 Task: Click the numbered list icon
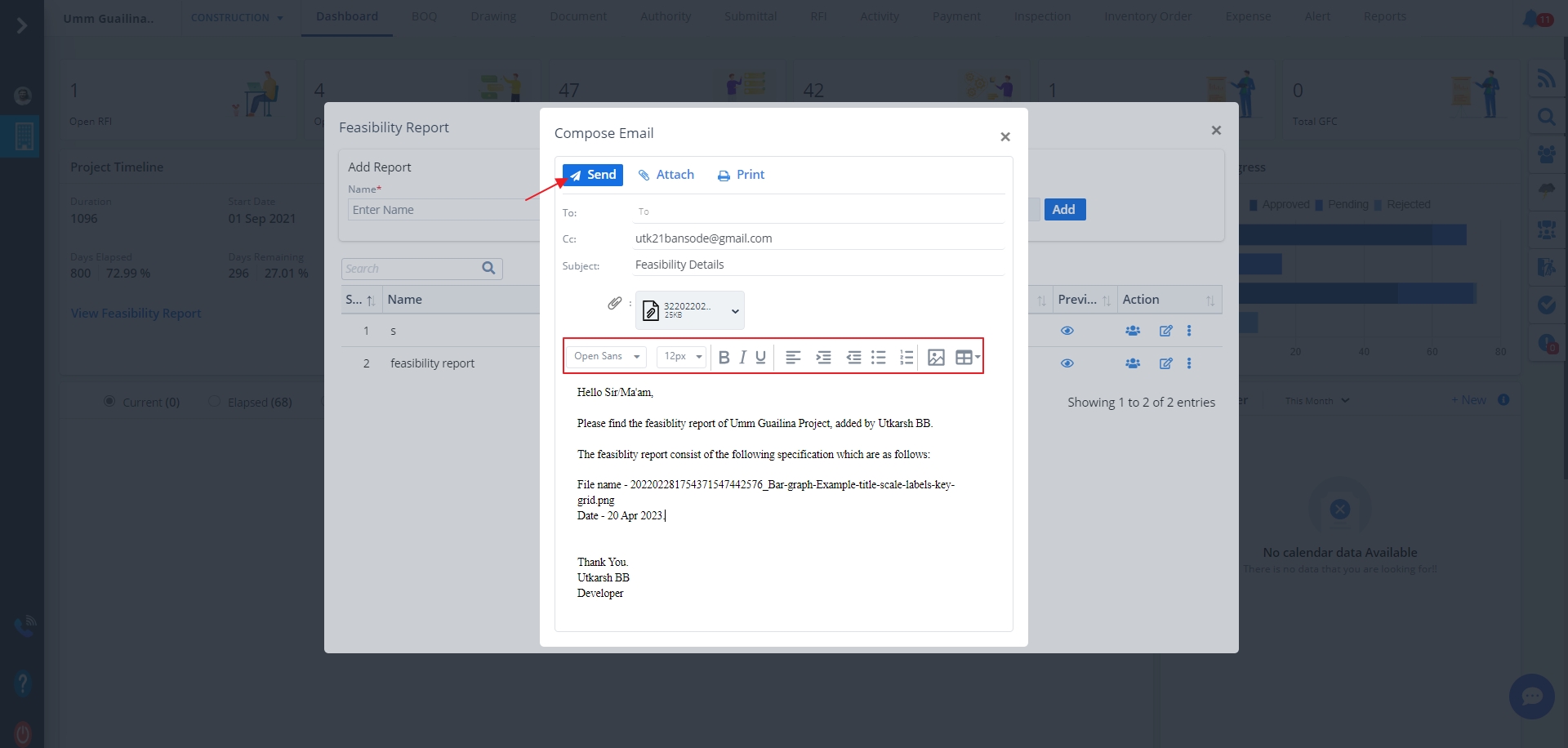click(x=906, y=357)
